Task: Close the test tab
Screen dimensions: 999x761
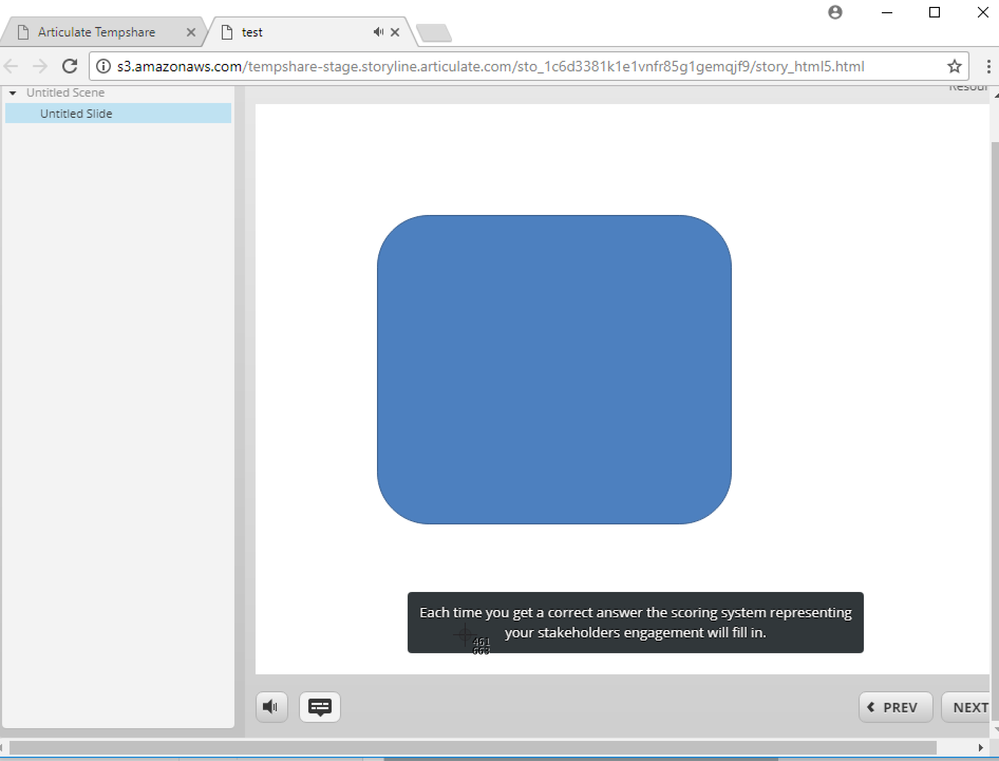Action: pyautogui.click(x=395, y=33)
